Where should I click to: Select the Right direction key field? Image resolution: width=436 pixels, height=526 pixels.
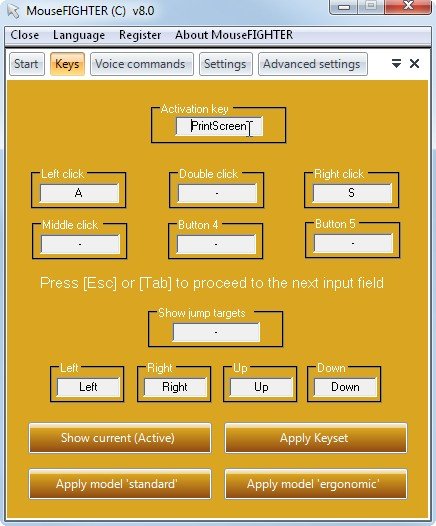[x=175, y=387]
